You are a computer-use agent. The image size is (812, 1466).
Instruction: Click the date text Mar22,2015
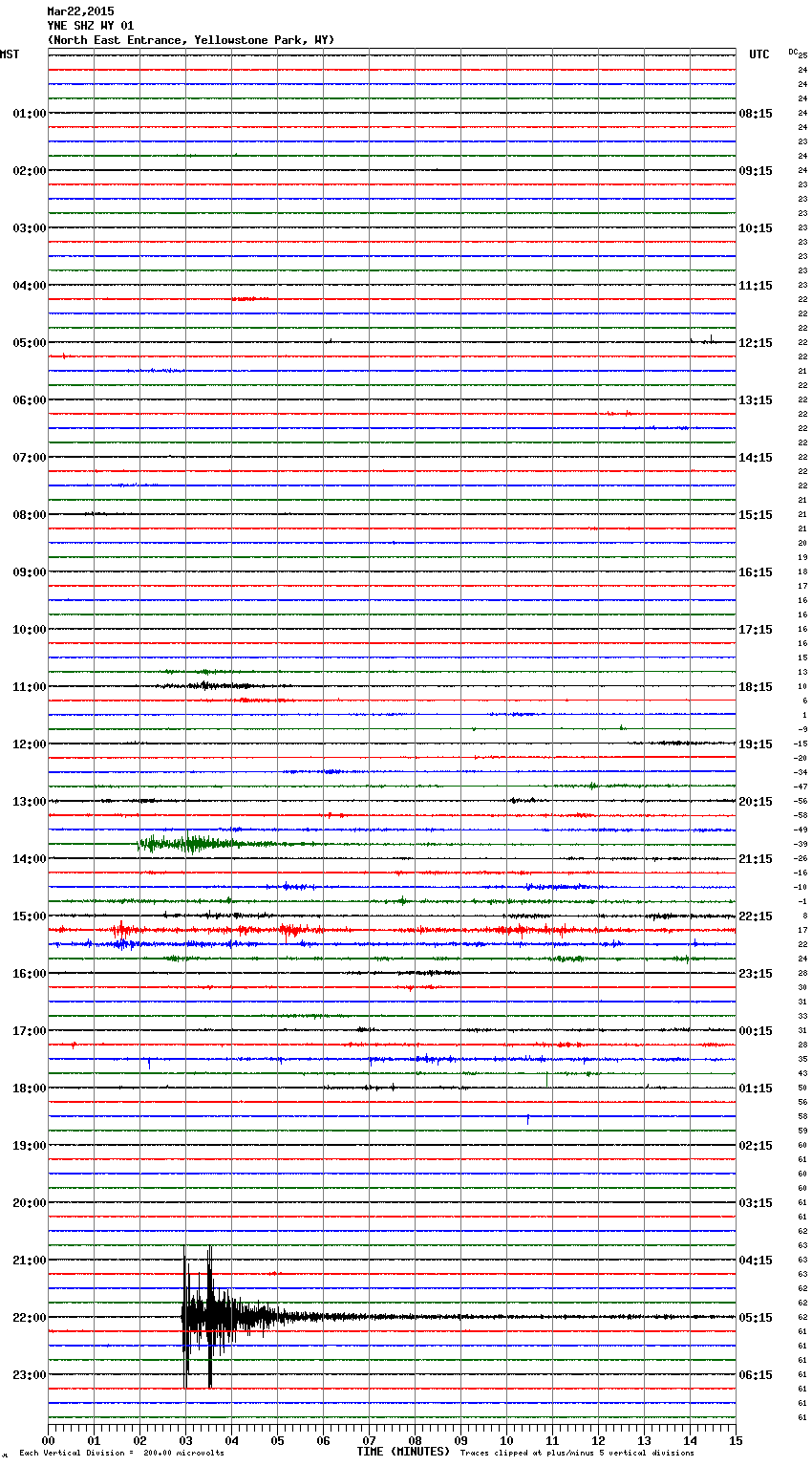click(x=80, y=11)
